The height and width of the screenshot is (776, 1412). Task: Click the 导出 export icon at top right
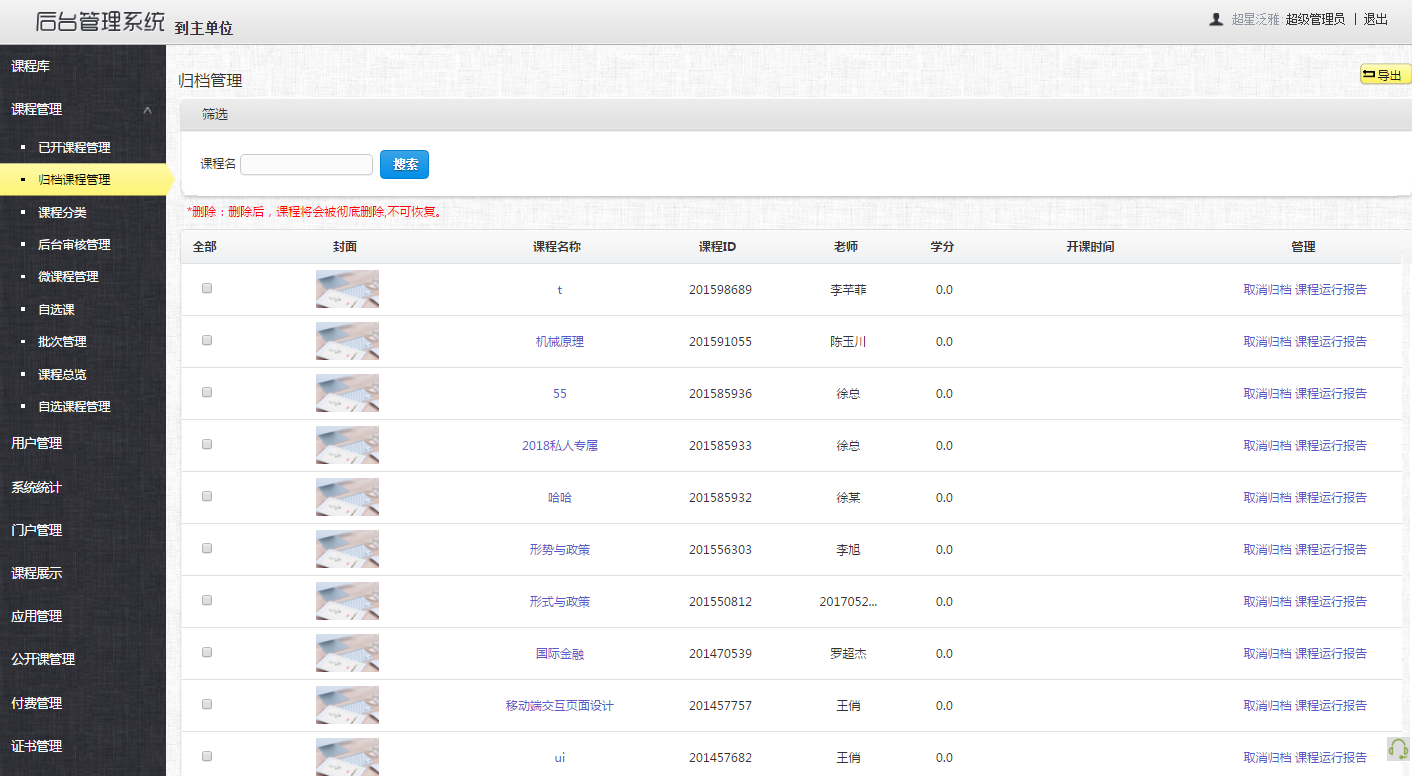(x=1385, y=73)
